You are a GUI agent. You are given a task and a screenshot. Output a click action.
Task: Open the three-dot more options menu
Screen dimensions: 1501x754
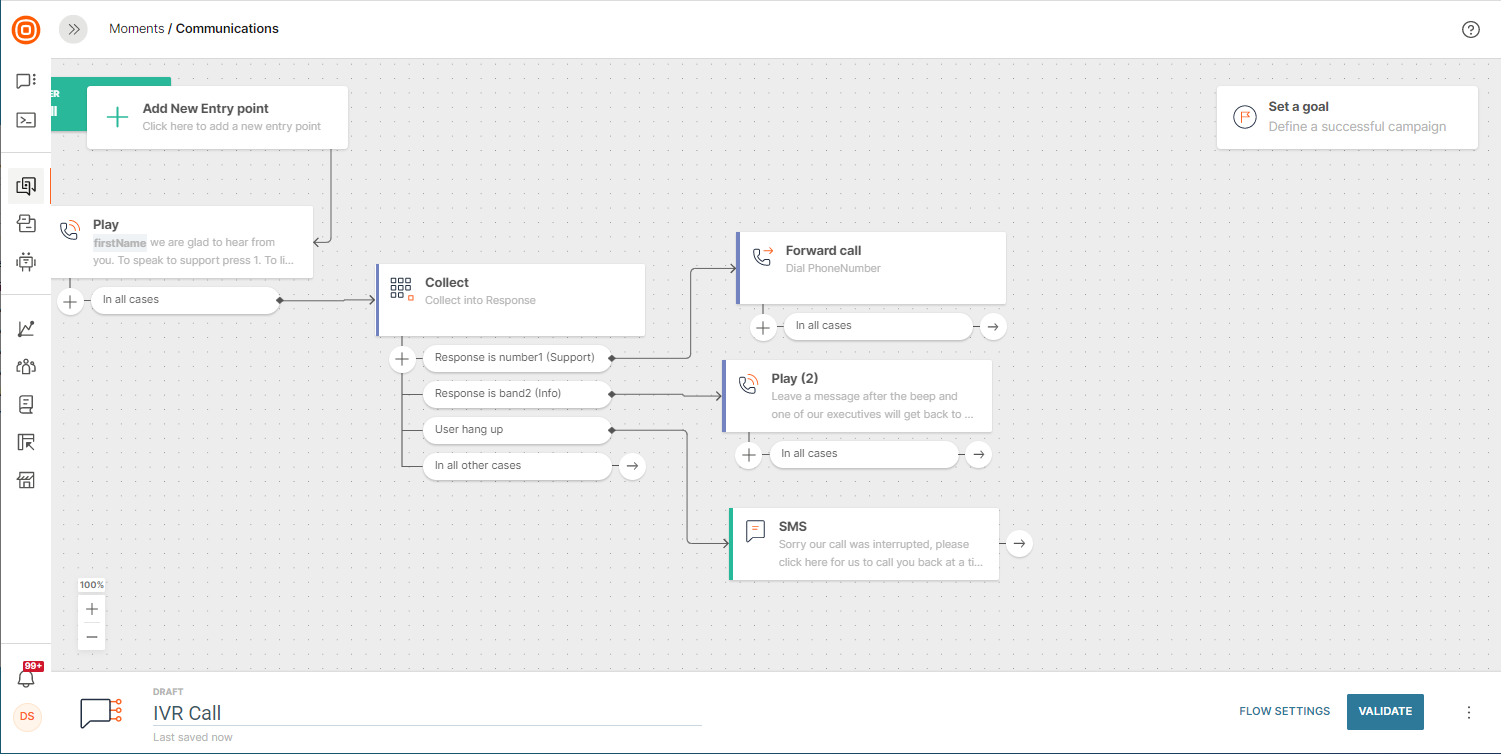click(x=1469, y=712)
